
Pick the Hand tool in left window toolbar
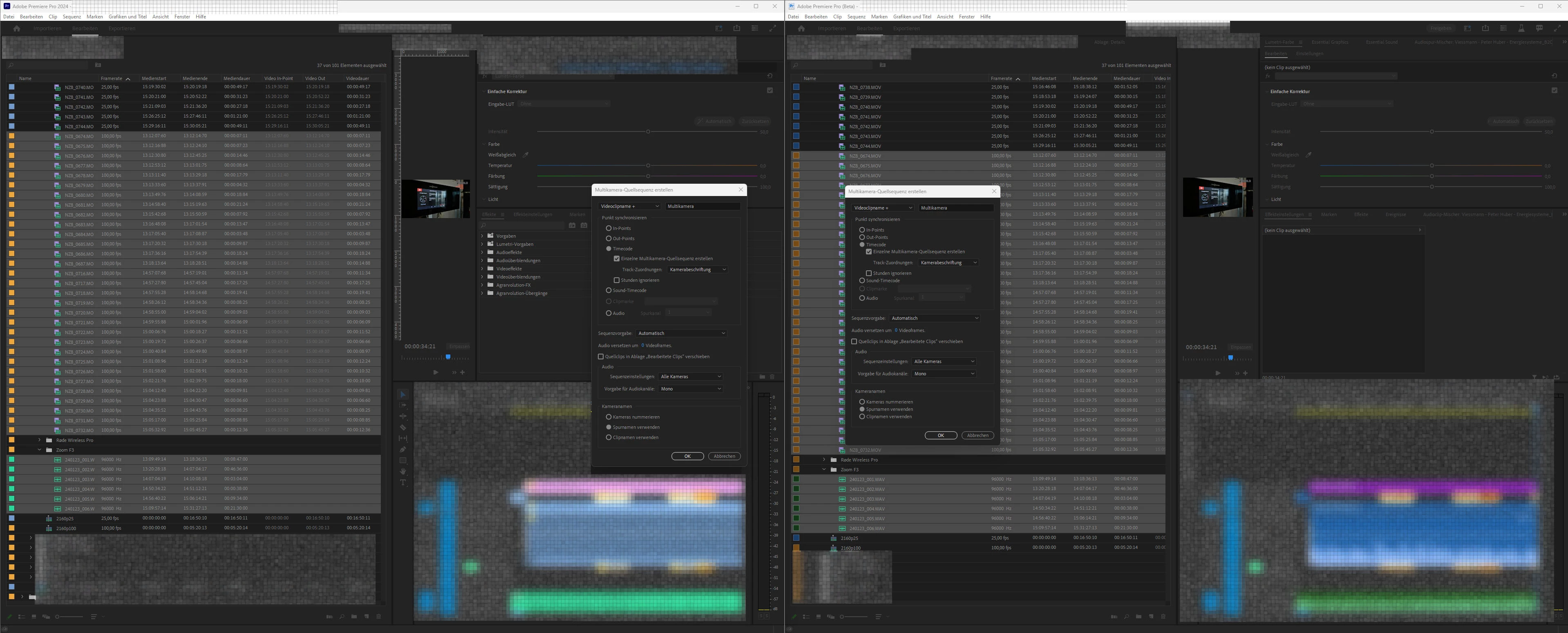pos(403,471)
